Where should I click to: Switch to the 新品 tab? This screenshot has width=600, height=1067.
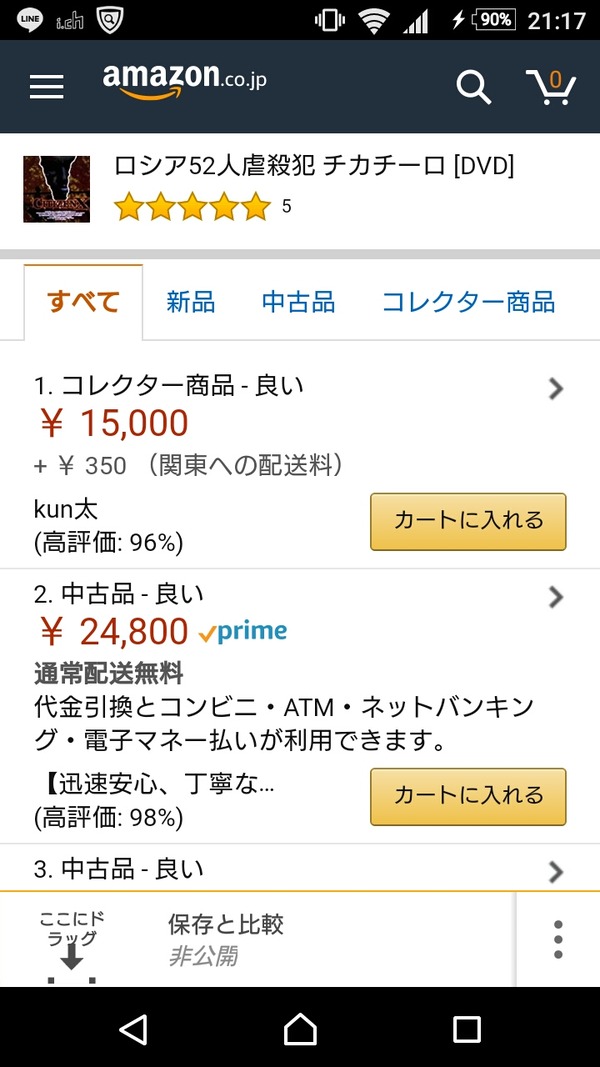tap(191, 302)
